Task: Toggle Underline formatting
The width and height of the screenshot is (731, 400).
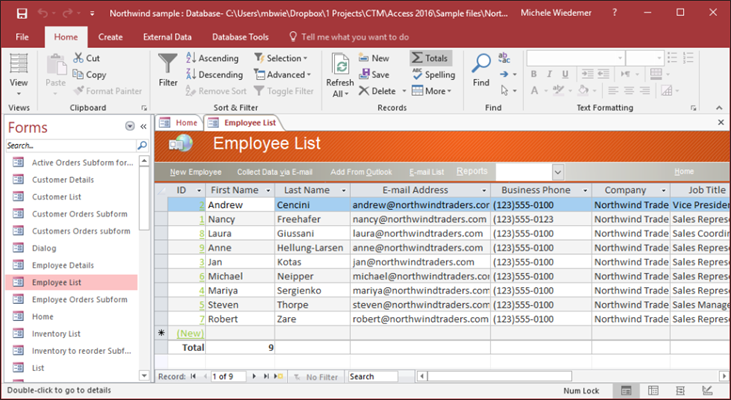Action: coord(565,74)
